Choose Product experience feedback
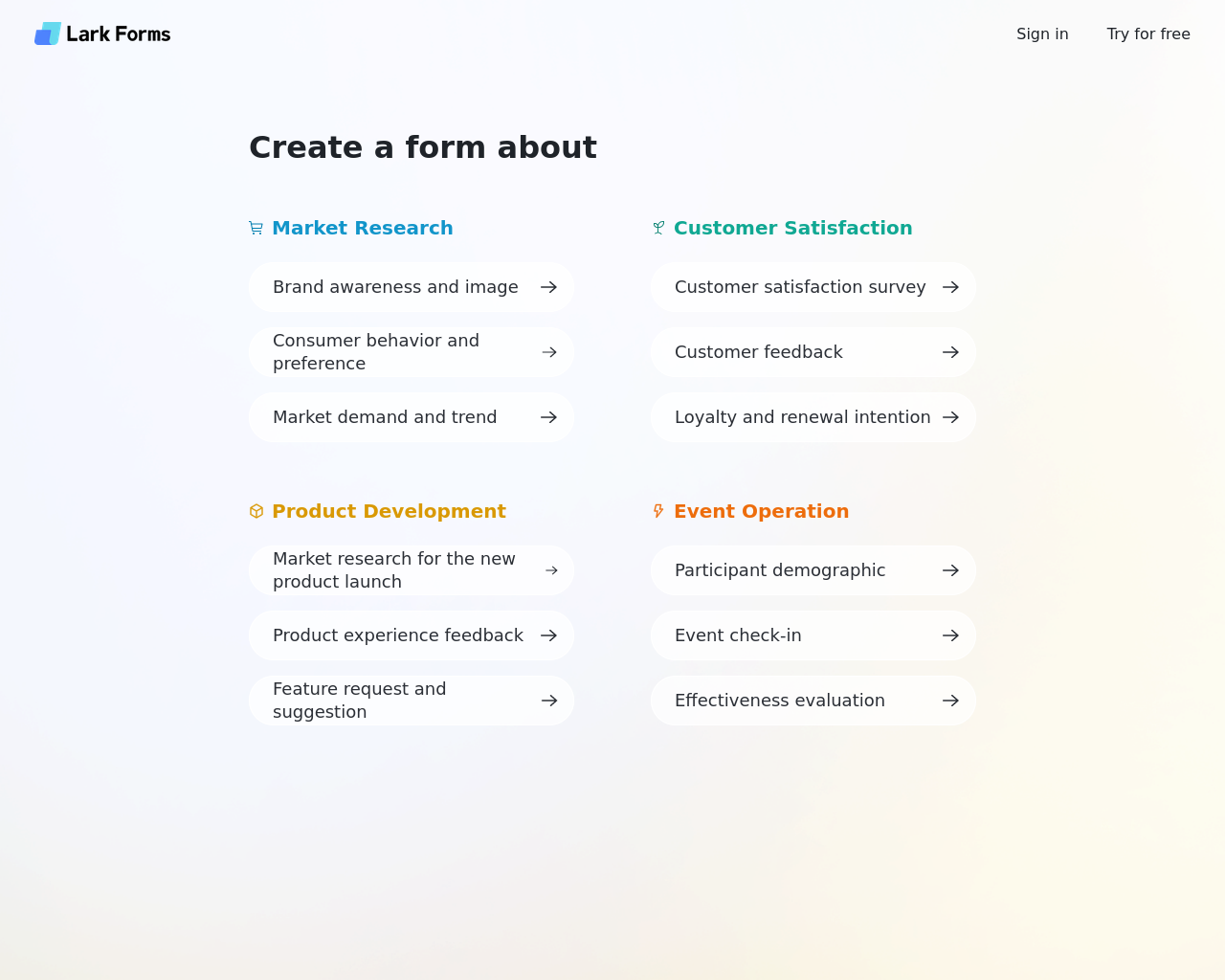Viewport: 1225px width, 980px height. coord(412,635)
